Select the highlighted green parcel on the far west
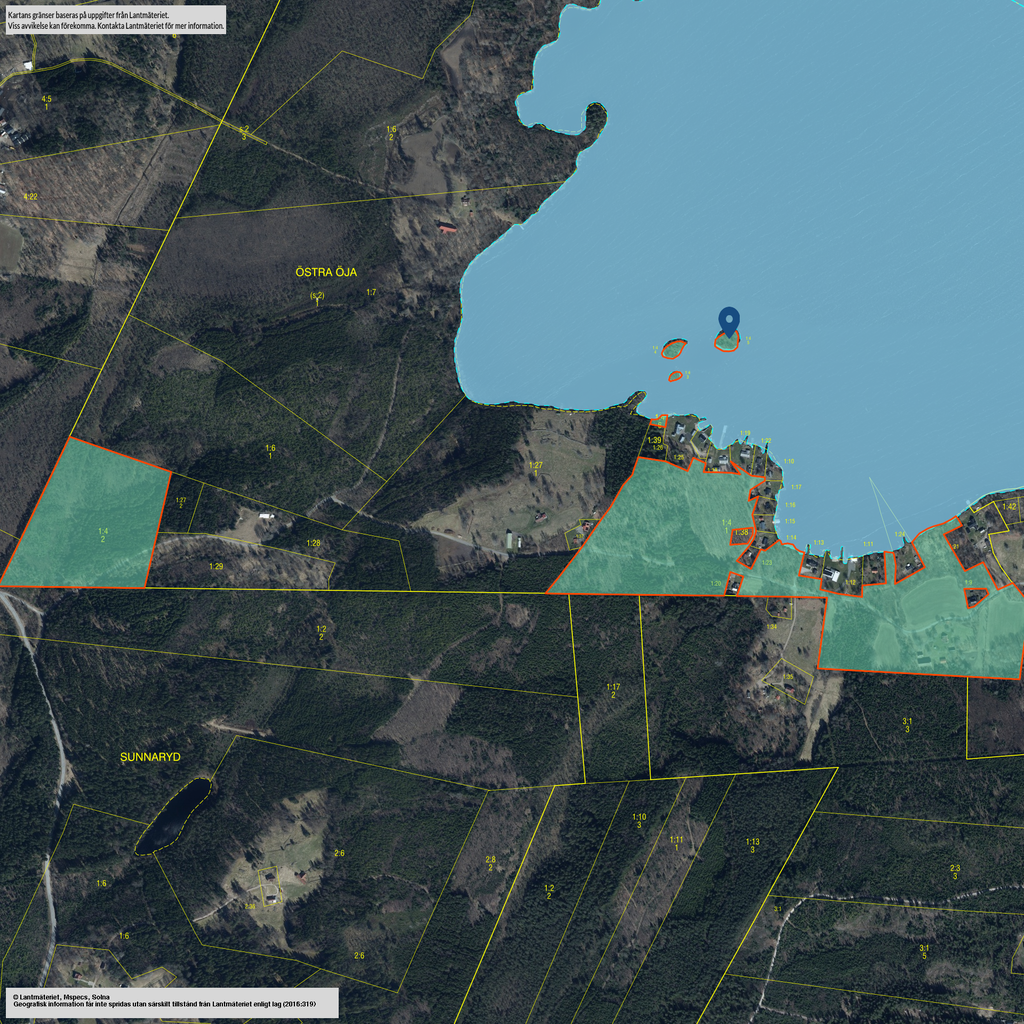Viewport: 1024px width, 1024px height. [90, 515]
